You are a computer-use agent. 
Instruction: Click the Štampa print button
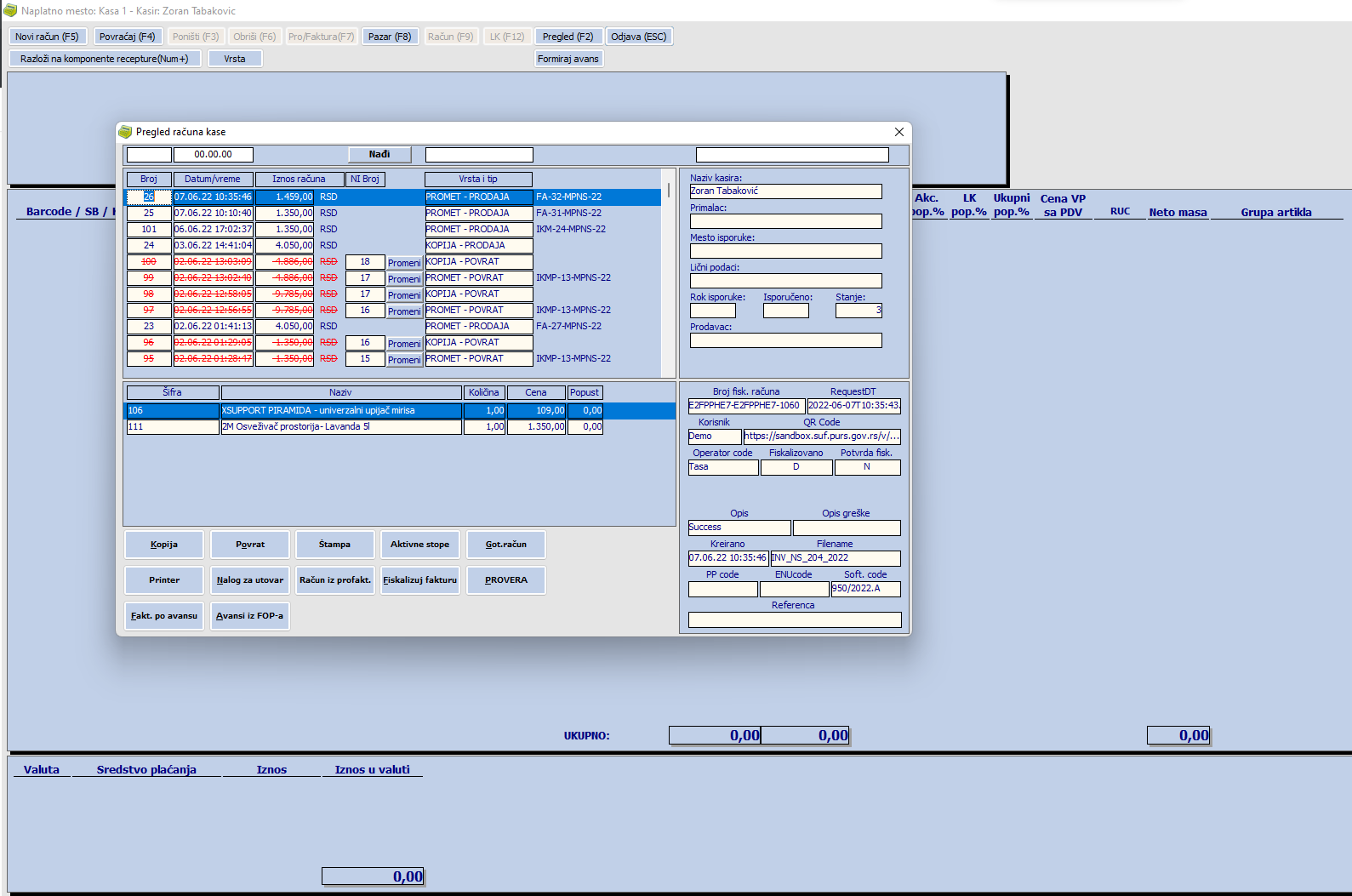coord(334,545)
